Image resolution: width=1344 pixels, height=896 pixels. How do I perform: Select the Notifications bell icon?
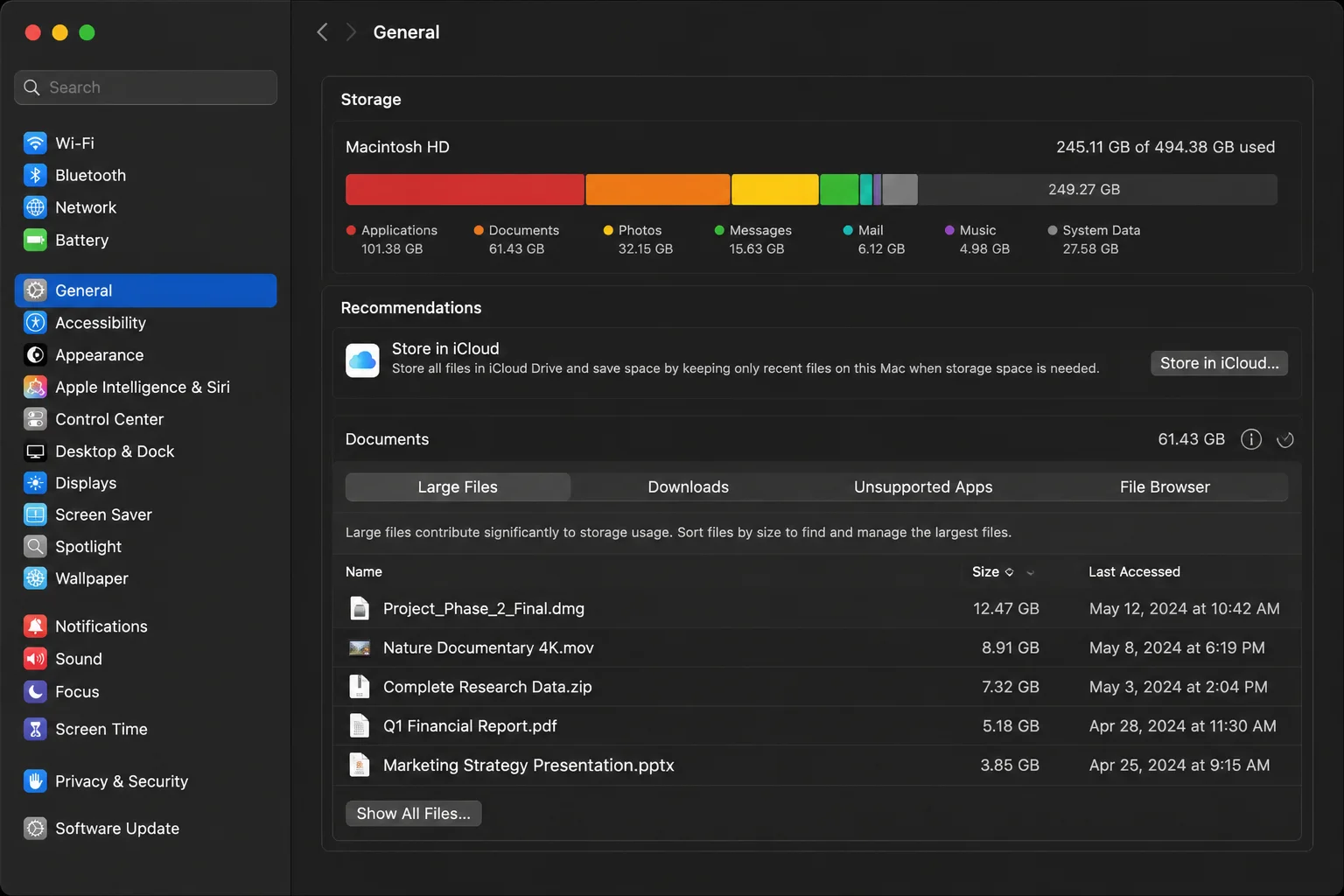(x=35, y=626)
